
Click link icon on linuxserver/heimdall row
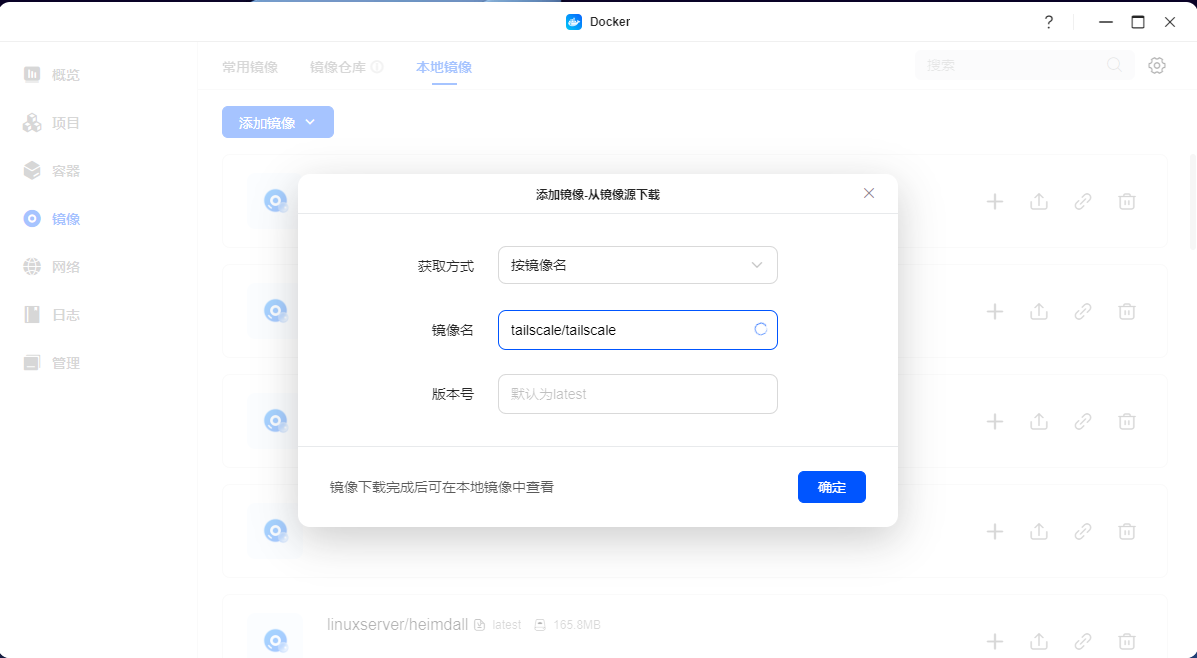coord(1082,641)
